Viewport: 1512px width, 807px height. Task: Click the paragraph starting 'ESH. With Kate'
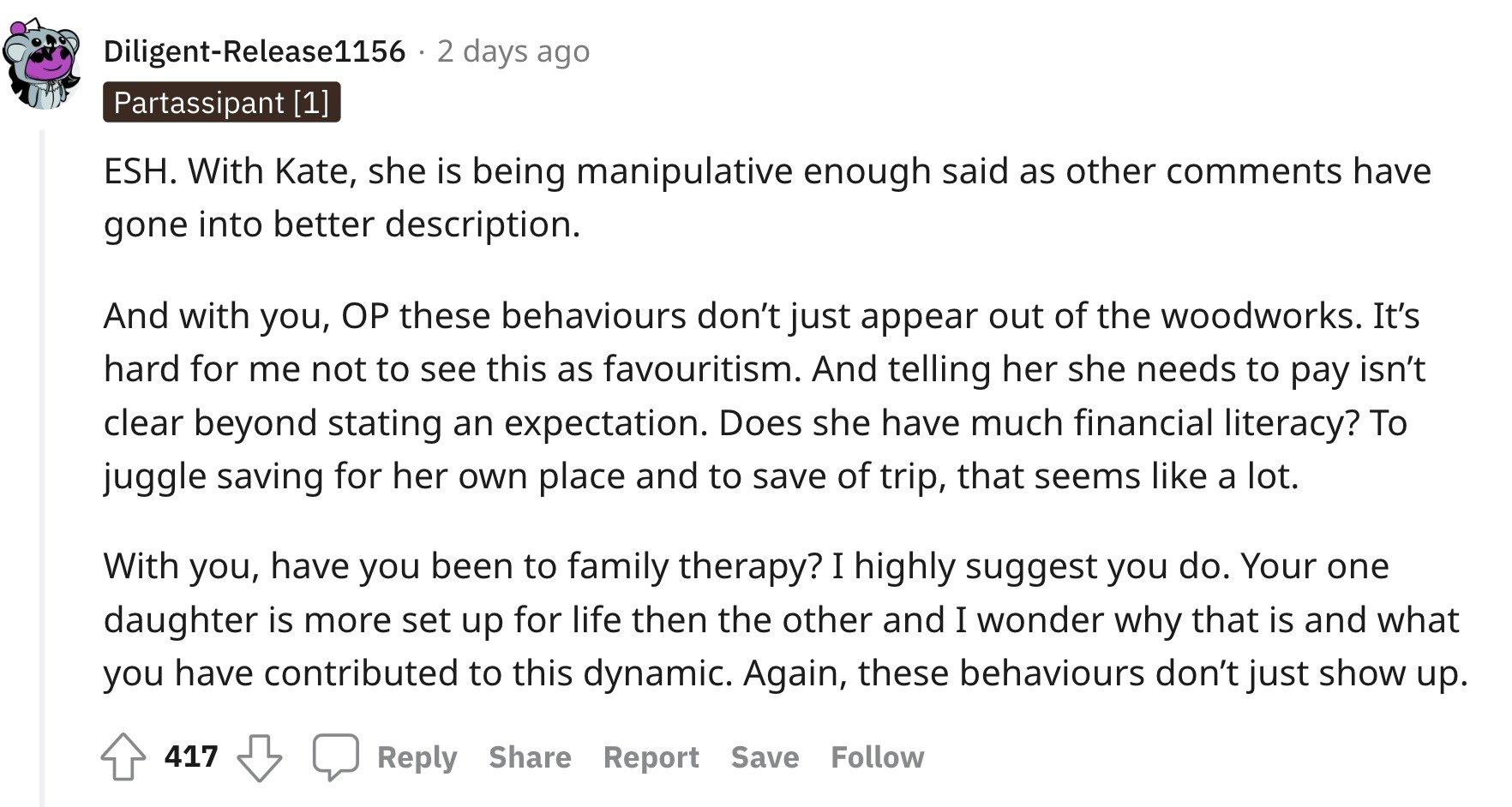(x=767, y=197)
